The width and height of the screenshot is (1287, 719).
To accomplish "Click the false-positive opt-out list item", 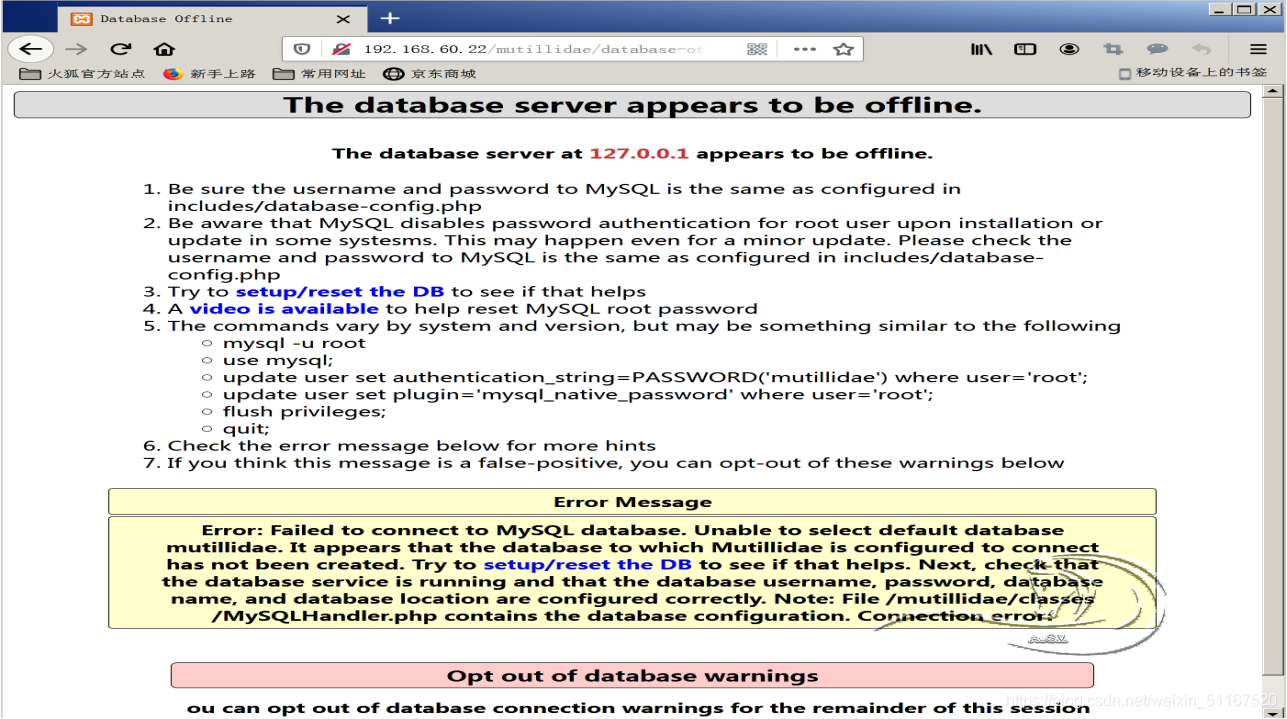I will [616, 463].
